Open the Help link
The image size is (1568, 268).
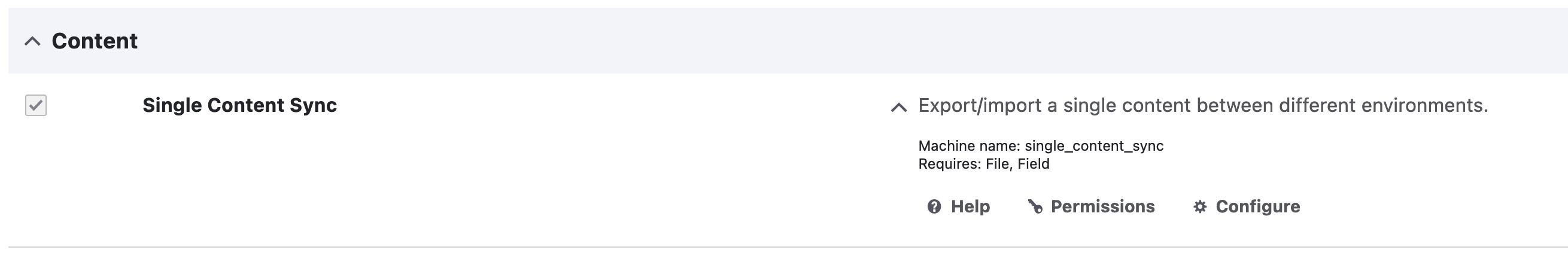point(970,207)
